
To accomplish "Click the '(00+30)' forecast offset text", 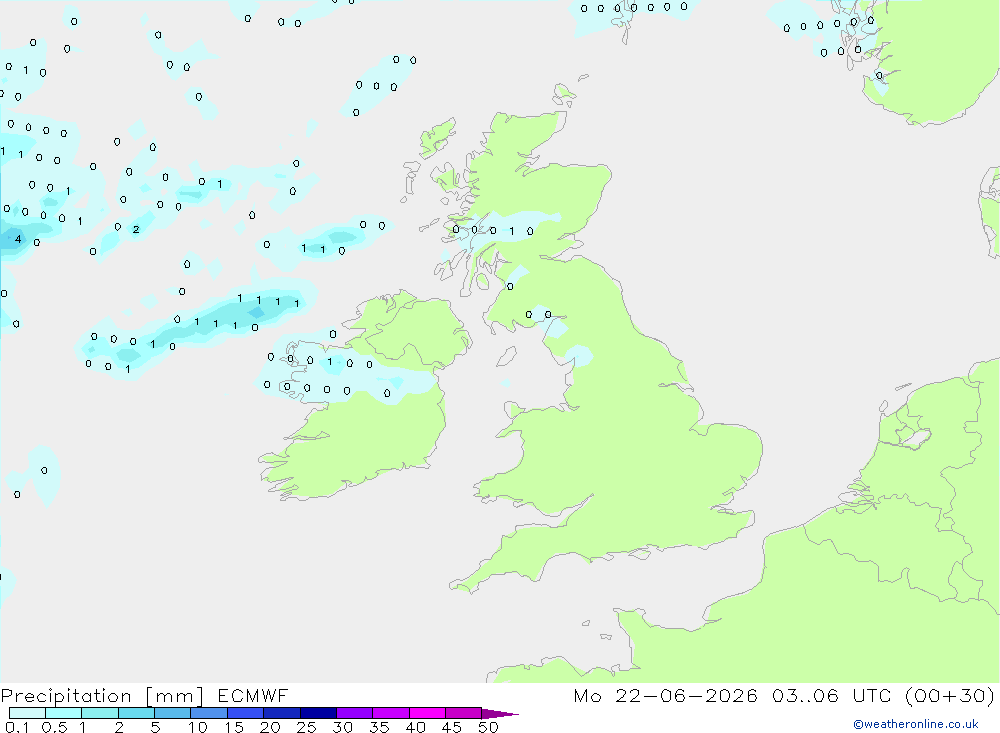I will click(x=950, y=695).
